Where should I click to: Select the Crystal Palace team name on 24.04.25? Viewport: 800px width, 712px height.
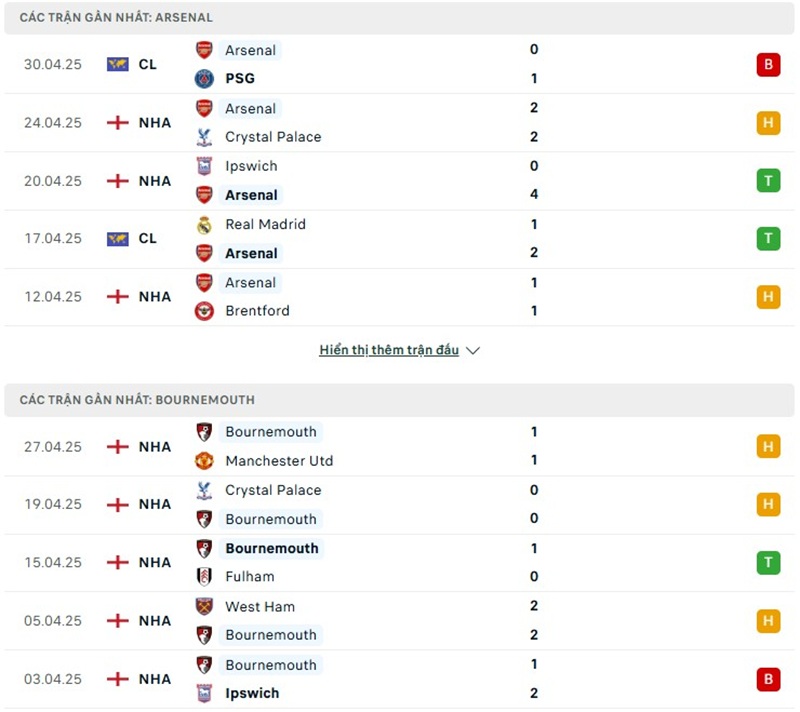click(273, 137)
